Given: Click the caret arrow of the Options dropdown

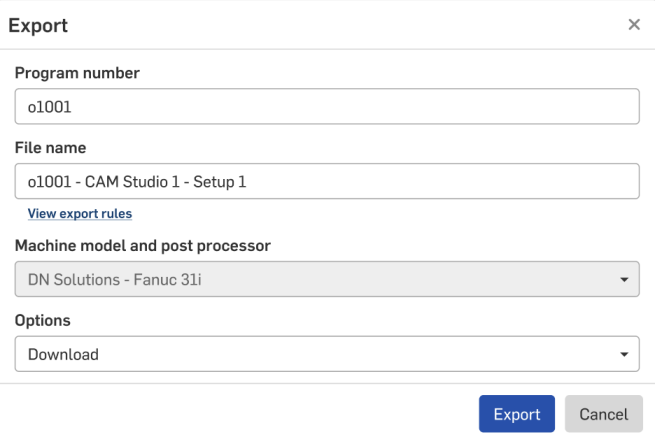Looking at the screenshot, I should click(x=624, y=354).
